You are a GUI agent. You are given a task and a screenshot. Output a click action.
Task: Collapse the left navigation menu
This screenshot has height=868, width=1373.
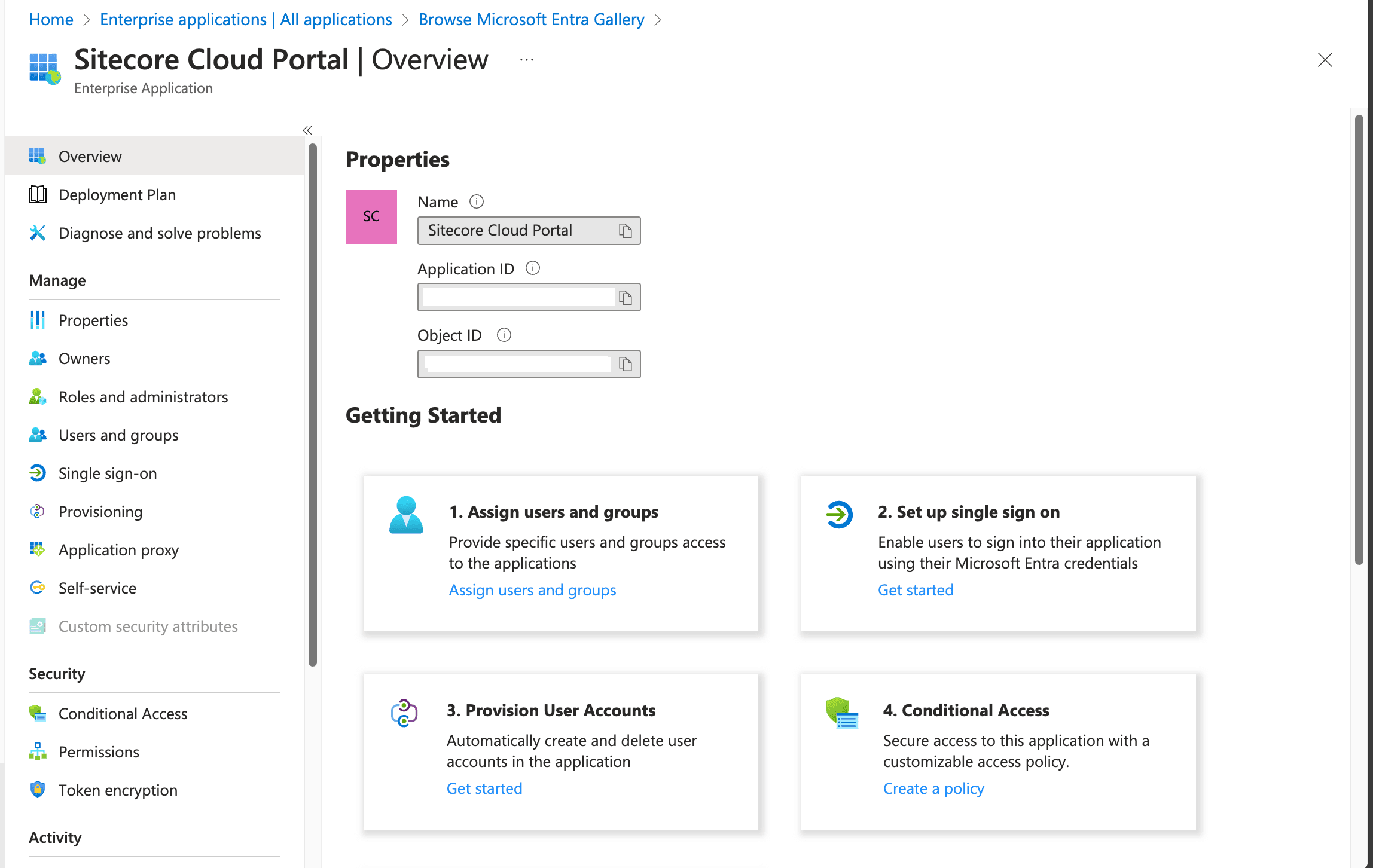click(307, 130)
